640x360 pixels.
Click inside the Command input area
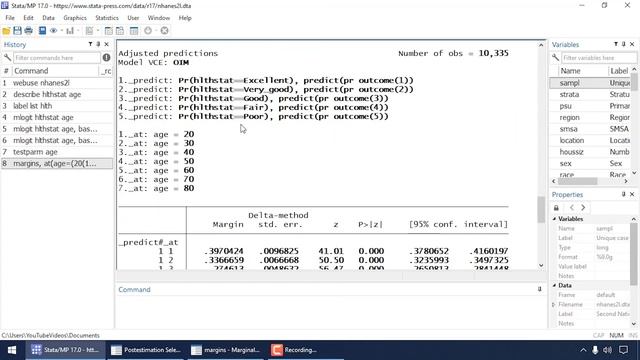[331, 311]
